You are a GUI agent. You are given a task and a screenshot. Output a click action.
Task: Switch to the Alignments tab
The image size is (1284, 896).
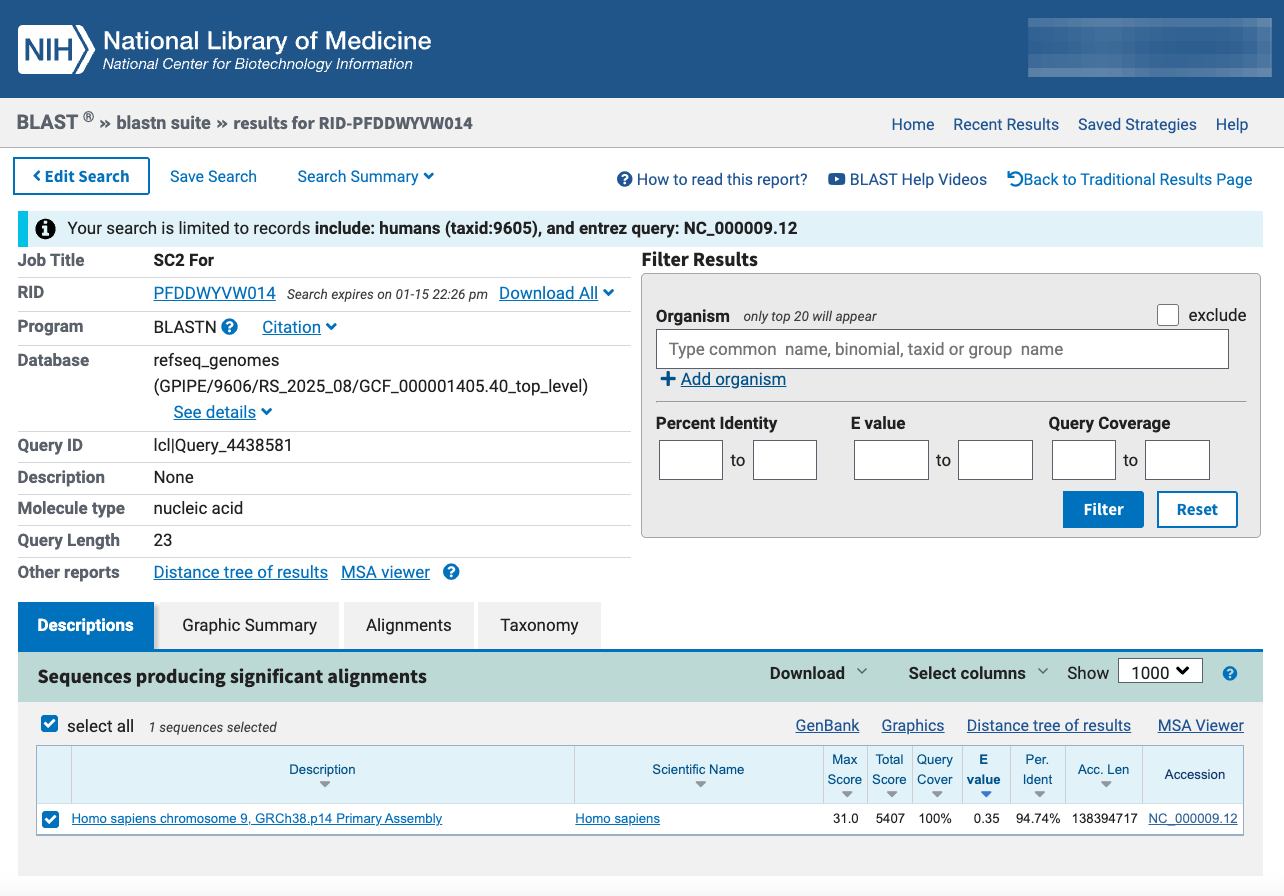point(408,625)
